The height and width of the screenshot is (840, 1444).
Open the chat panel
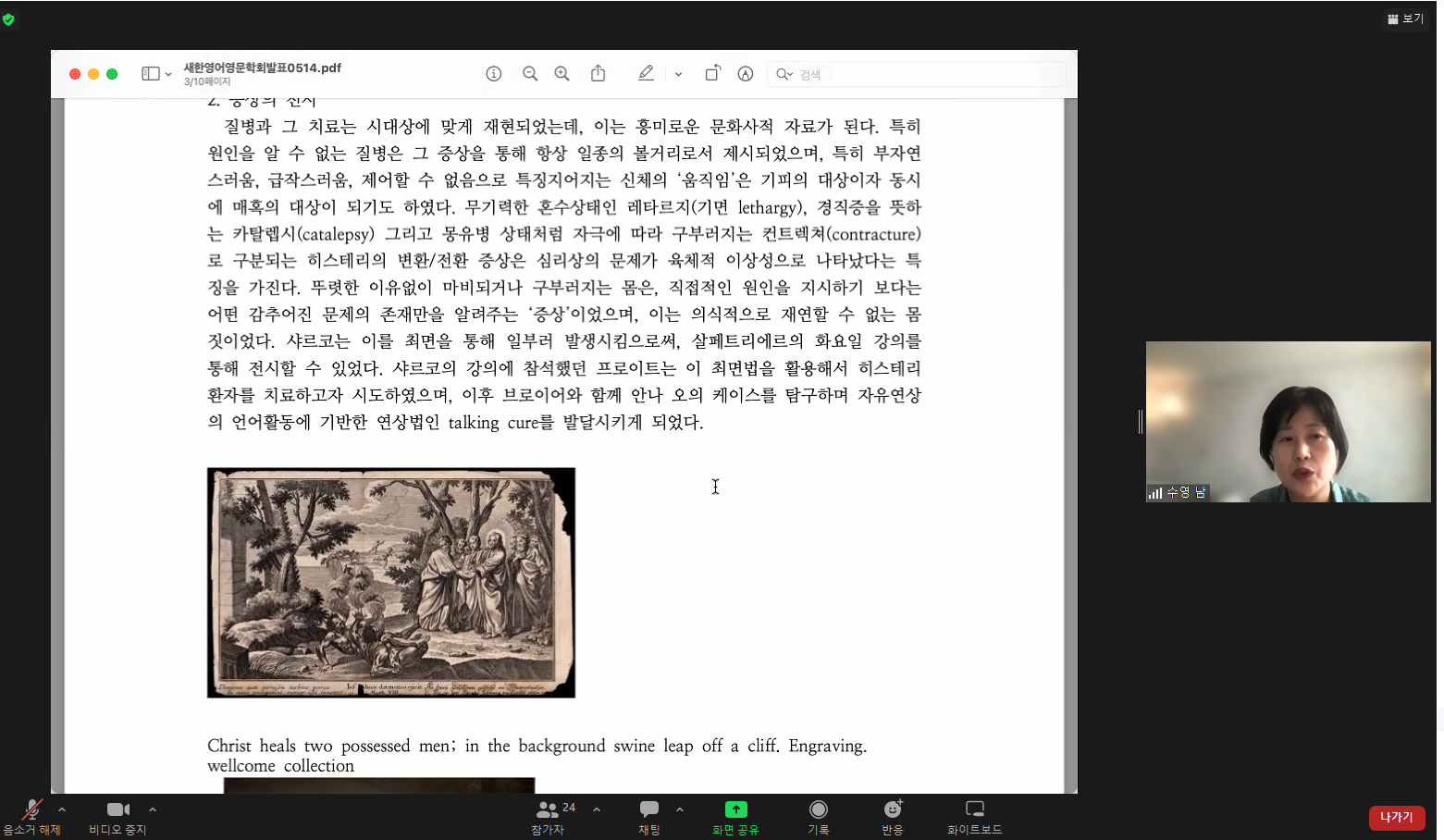point(649,816)
